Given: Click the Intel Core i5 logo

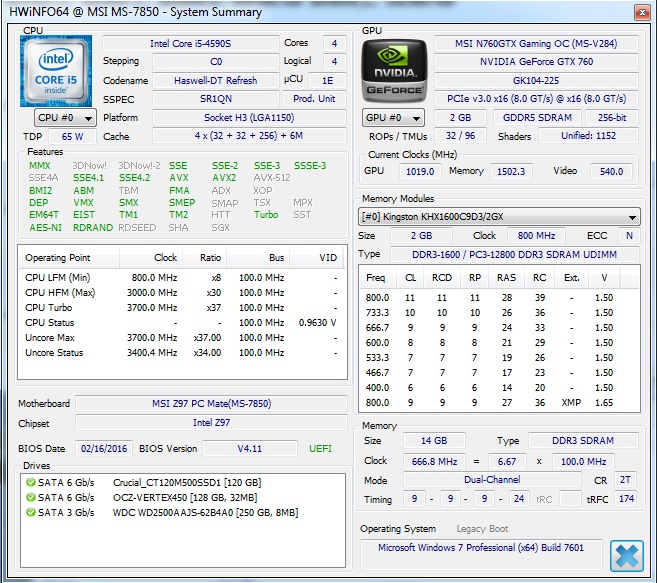Looking at the screenshot, I should point(56,71).
